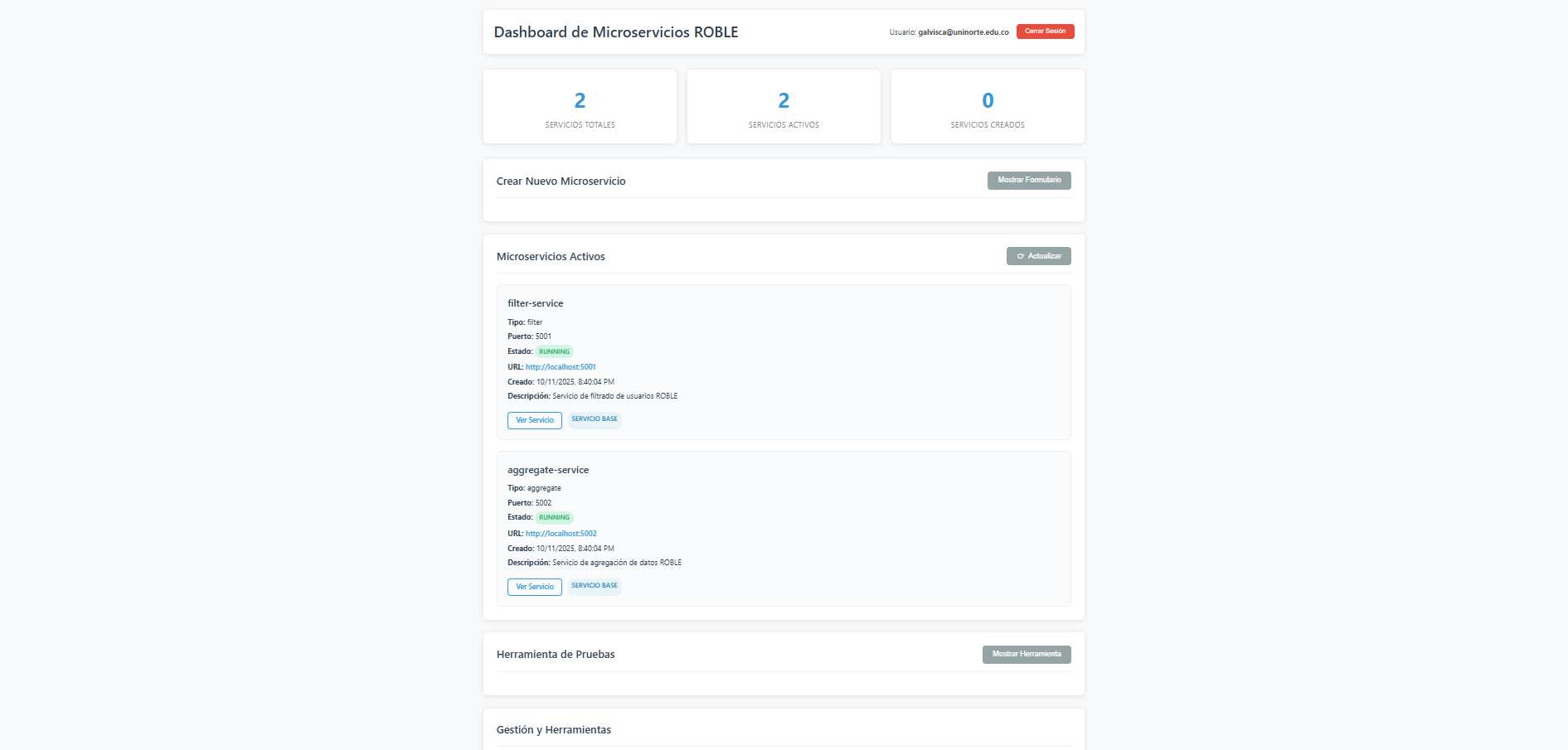The width and height of the screenshot is (1568, 750).
Task: Show the testing tool panel
Action: [1026, 655]
